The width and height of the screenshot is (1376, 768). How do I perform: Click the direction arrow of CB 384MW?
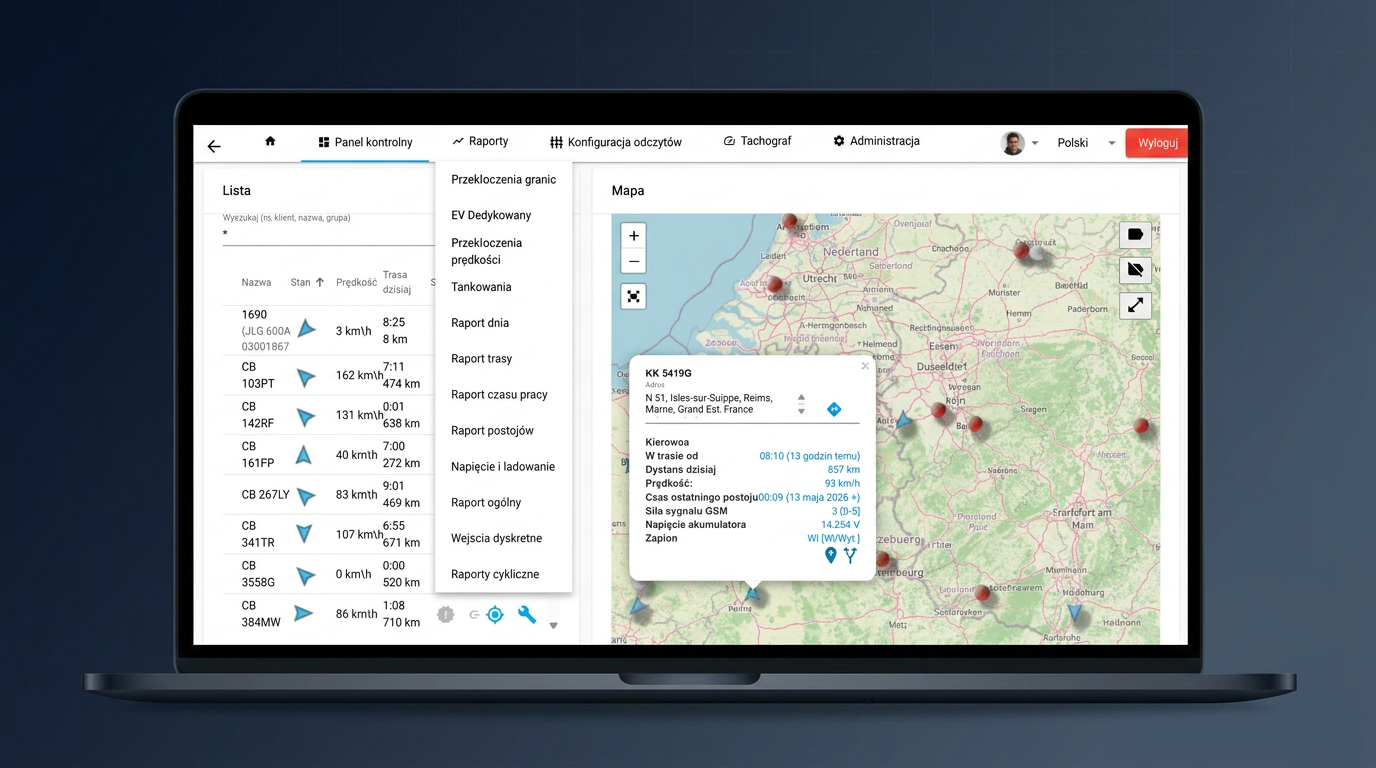pyautogui.click(x=303, y=613)
